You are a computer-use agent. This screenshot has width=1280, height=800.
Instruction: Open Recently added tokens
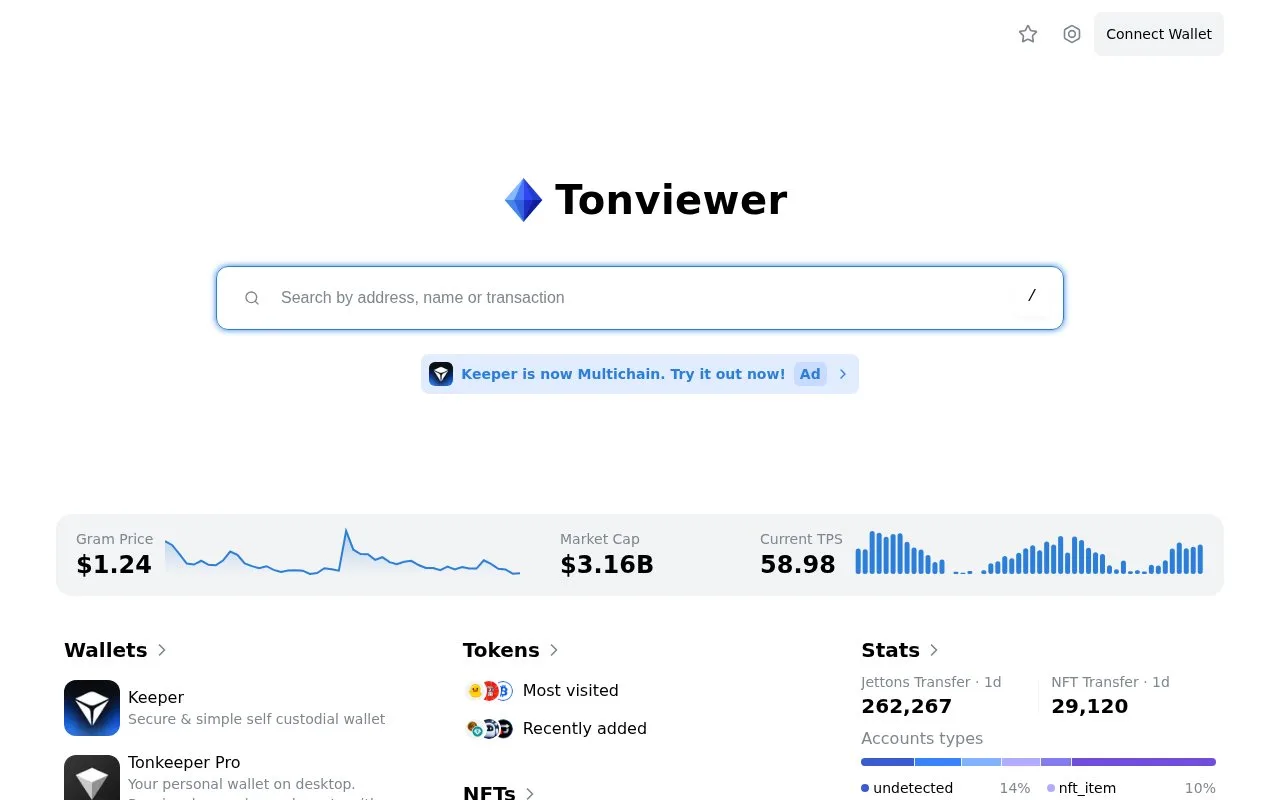pyautogui.click(x=584, y=728)
